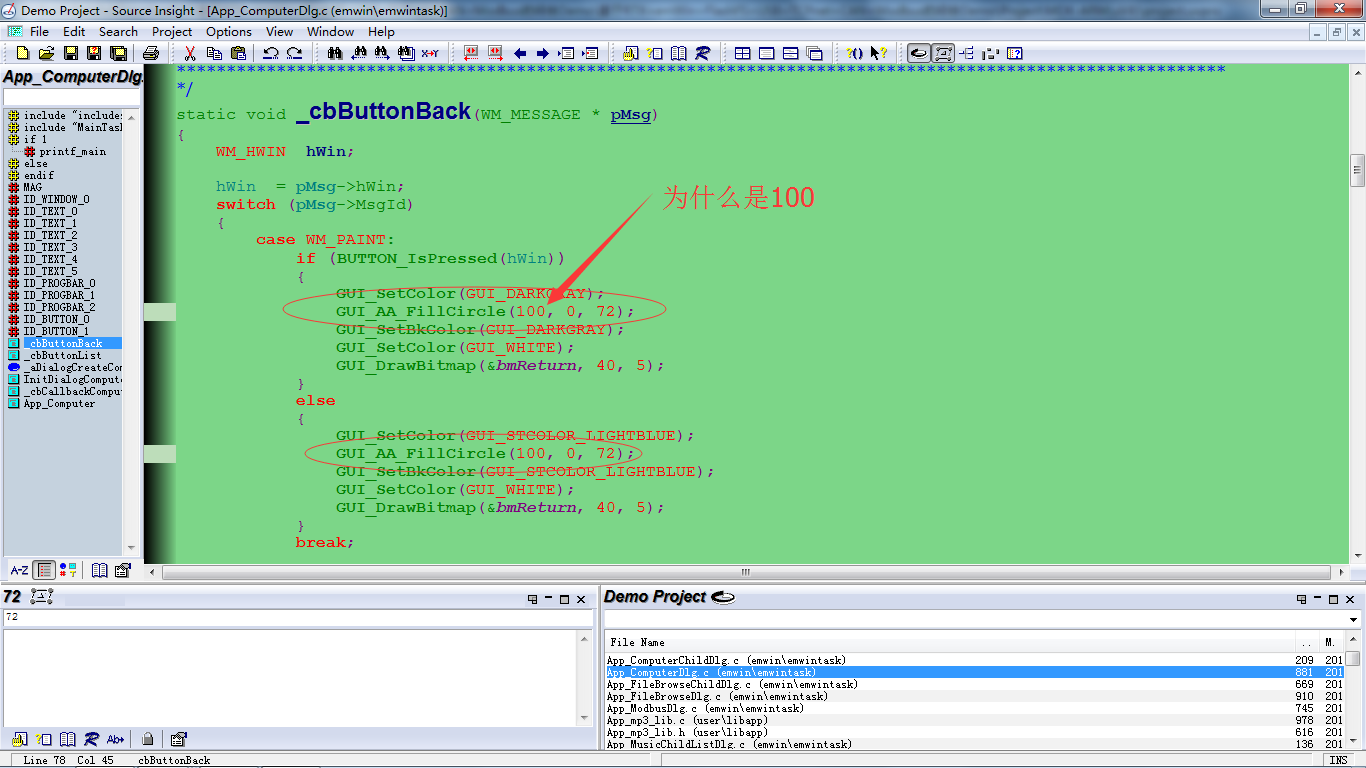The width and height of the screenshot is (1366, 768).
Task: Click the Open File folder icon
Action: (x=46, y=53)
